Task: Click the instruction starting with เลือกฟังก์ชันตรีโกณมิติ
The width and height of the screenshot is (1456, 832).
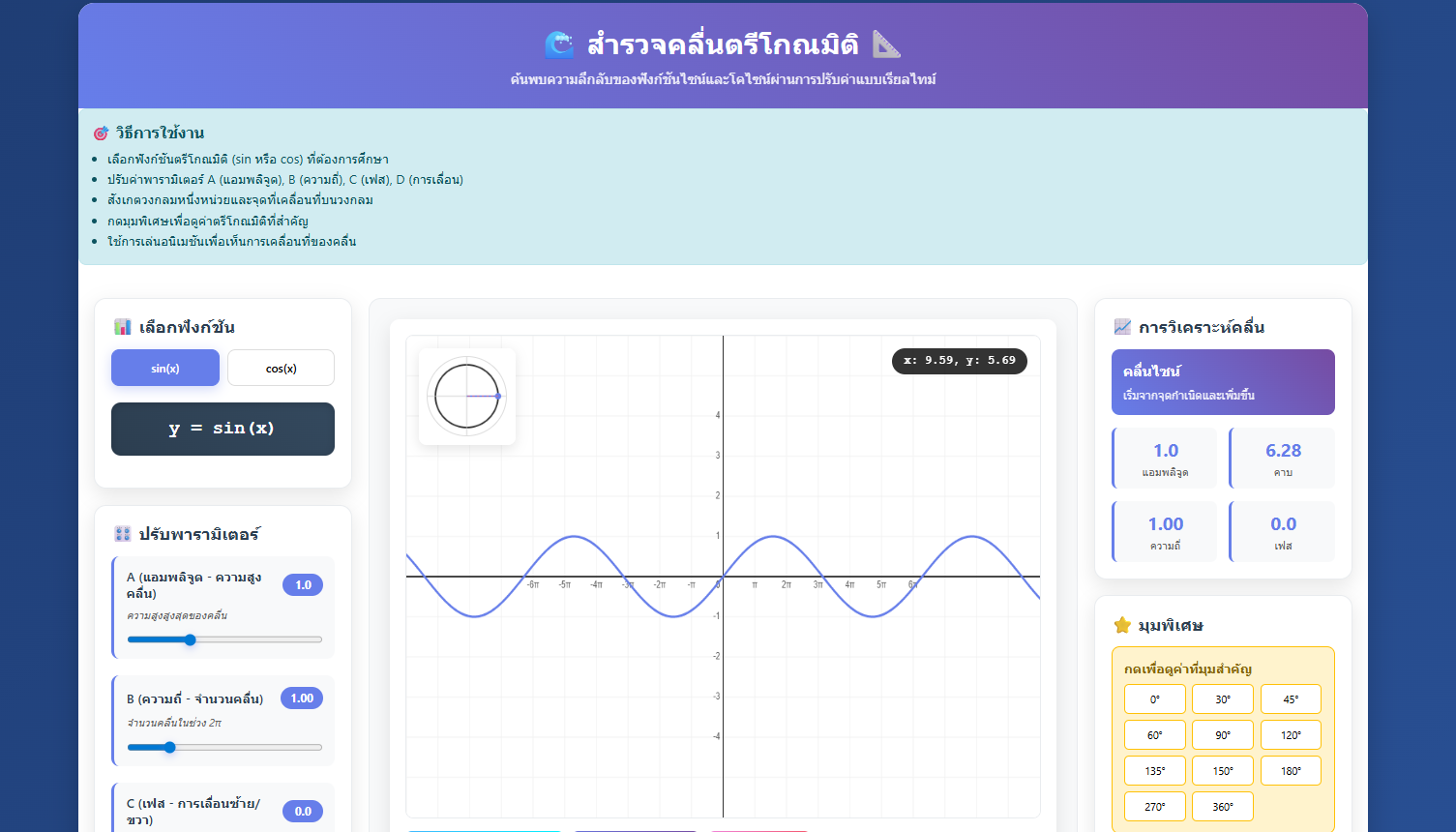Action: (x=248, y=160)
